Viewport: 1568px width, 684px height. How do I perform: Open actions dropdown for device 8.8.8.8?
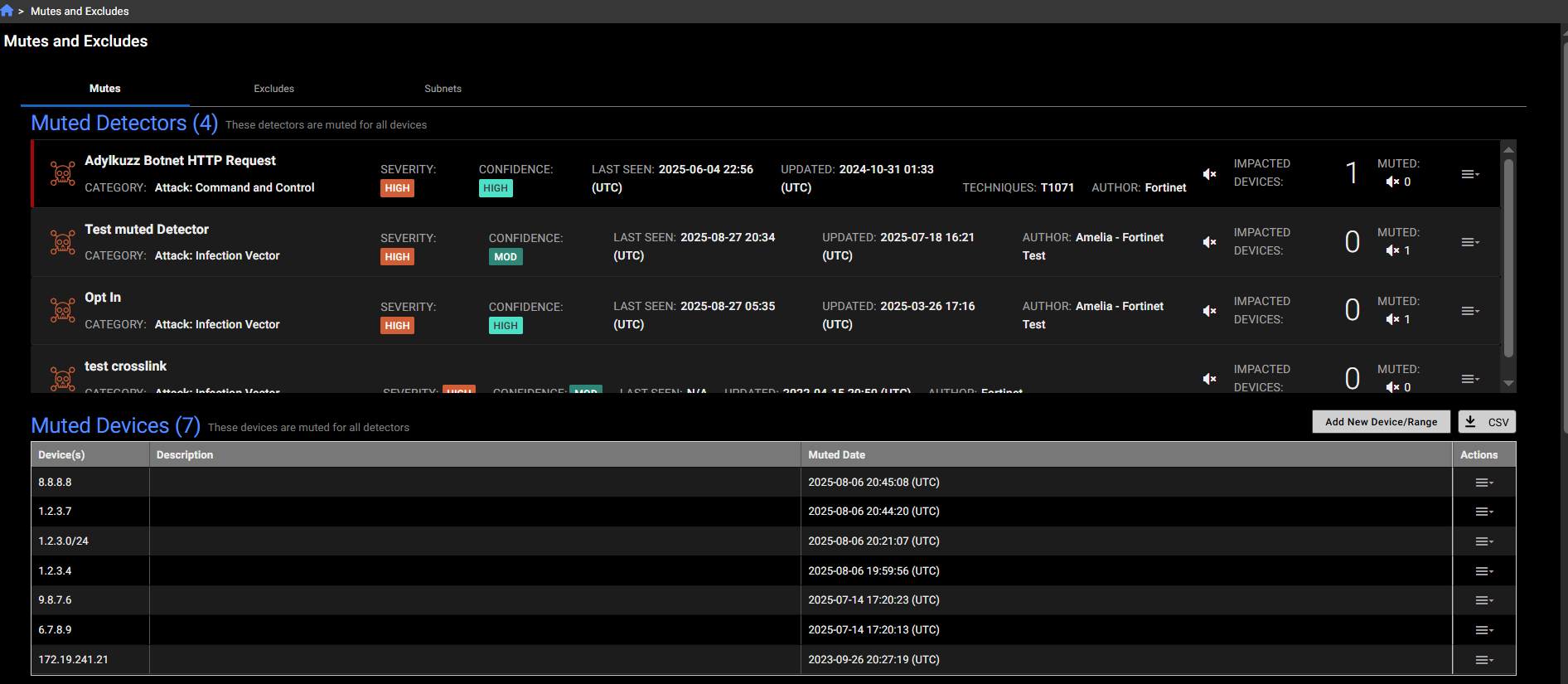click(x=1483, y=483)
